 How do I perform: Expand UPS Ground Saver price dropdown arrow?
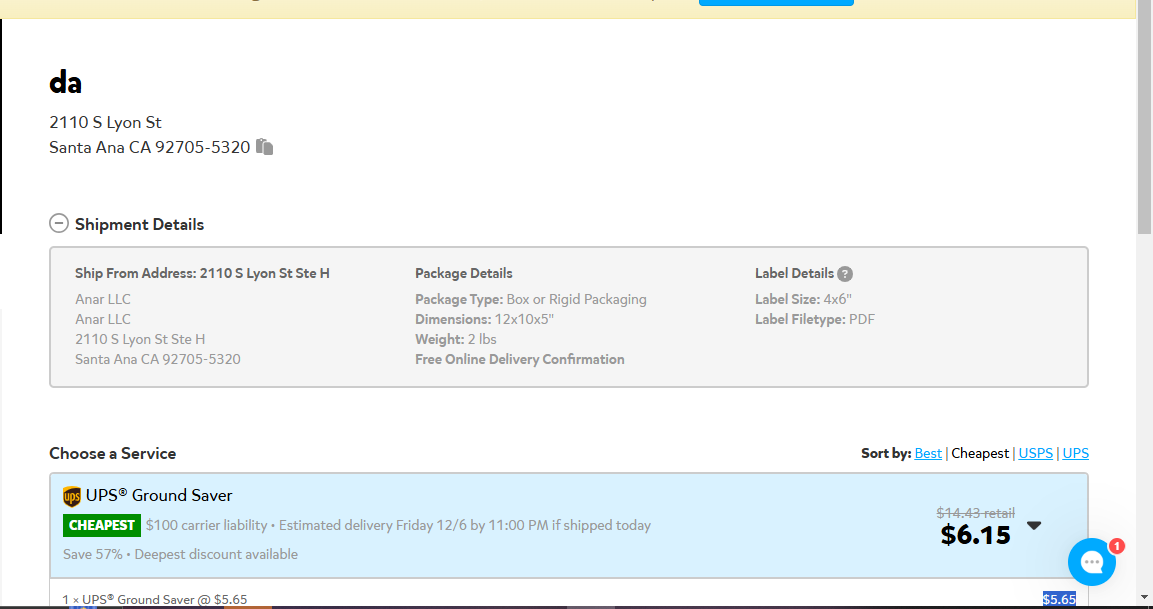pos(1034,525)
